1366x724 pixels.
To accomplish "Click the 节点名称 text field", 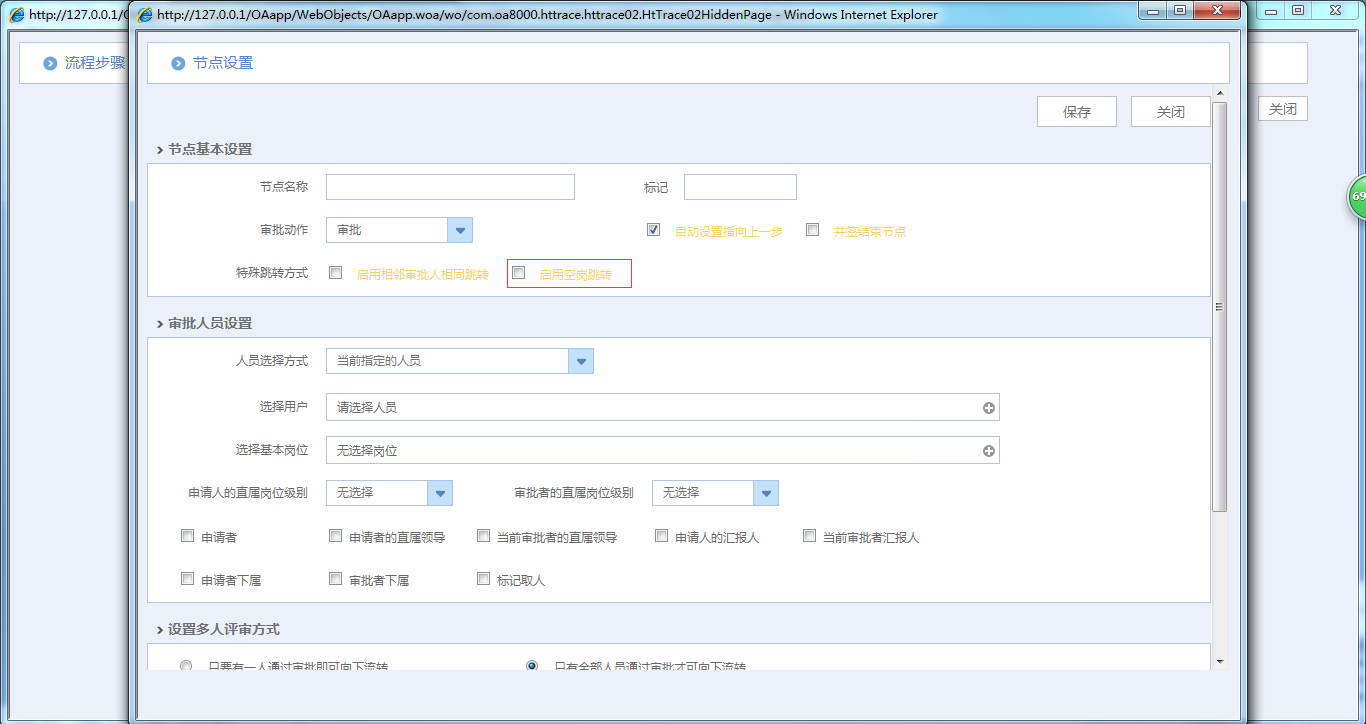I will click(x=450, y=187).
